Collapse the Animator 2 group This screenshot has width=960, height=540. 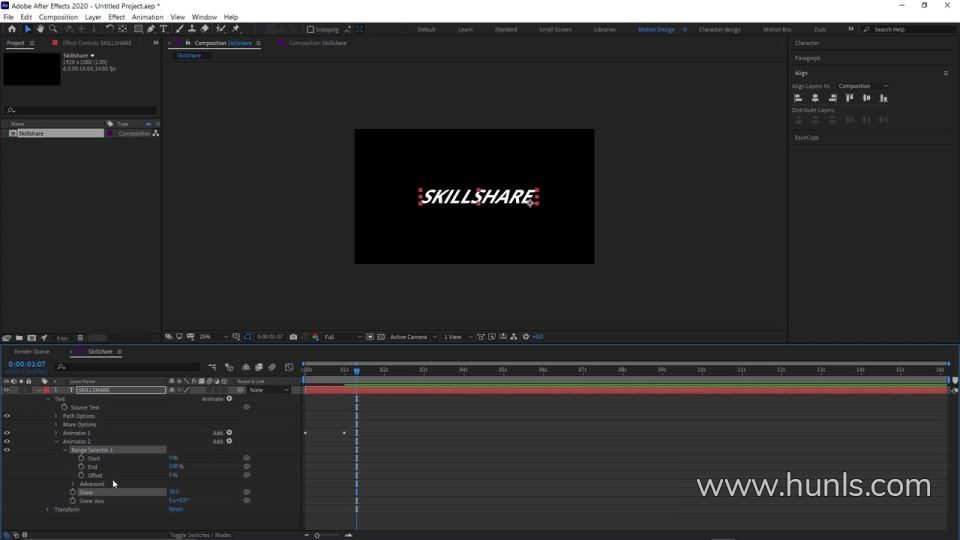[x=56, y=441]
